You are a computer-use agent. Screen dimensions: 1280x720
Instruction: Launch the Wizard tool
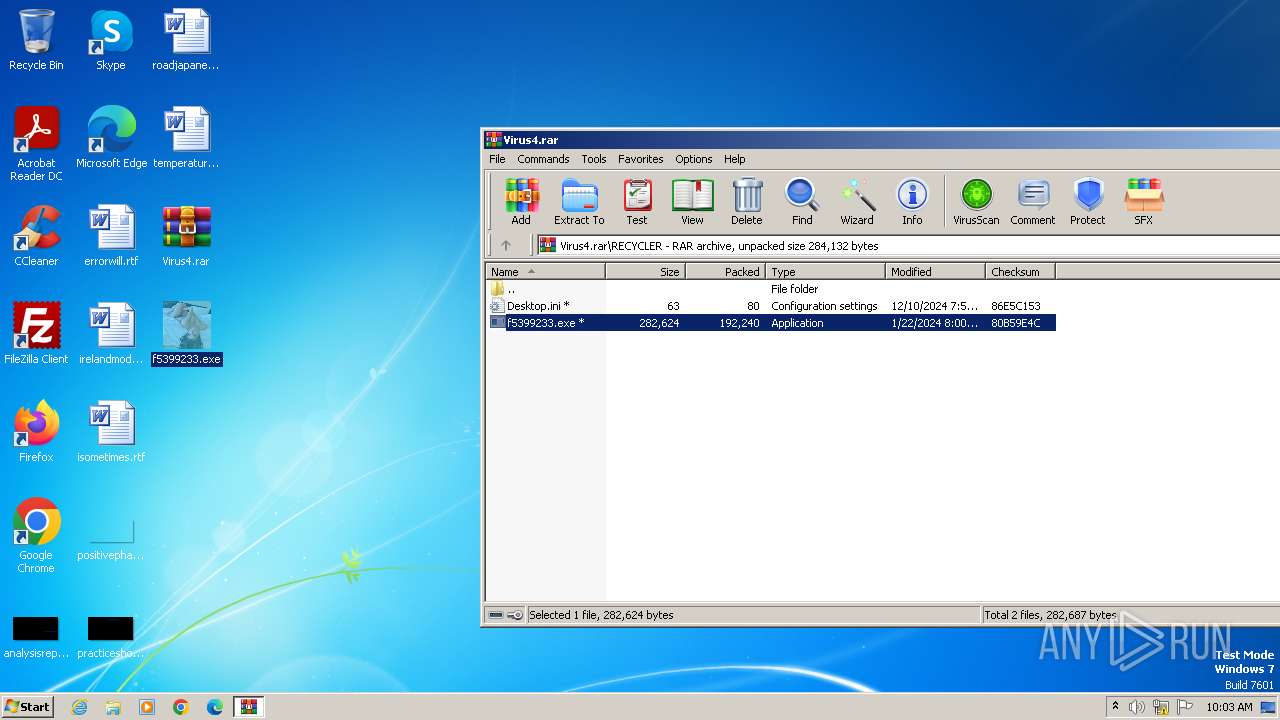pyautogui.click(x=857, y=201)
